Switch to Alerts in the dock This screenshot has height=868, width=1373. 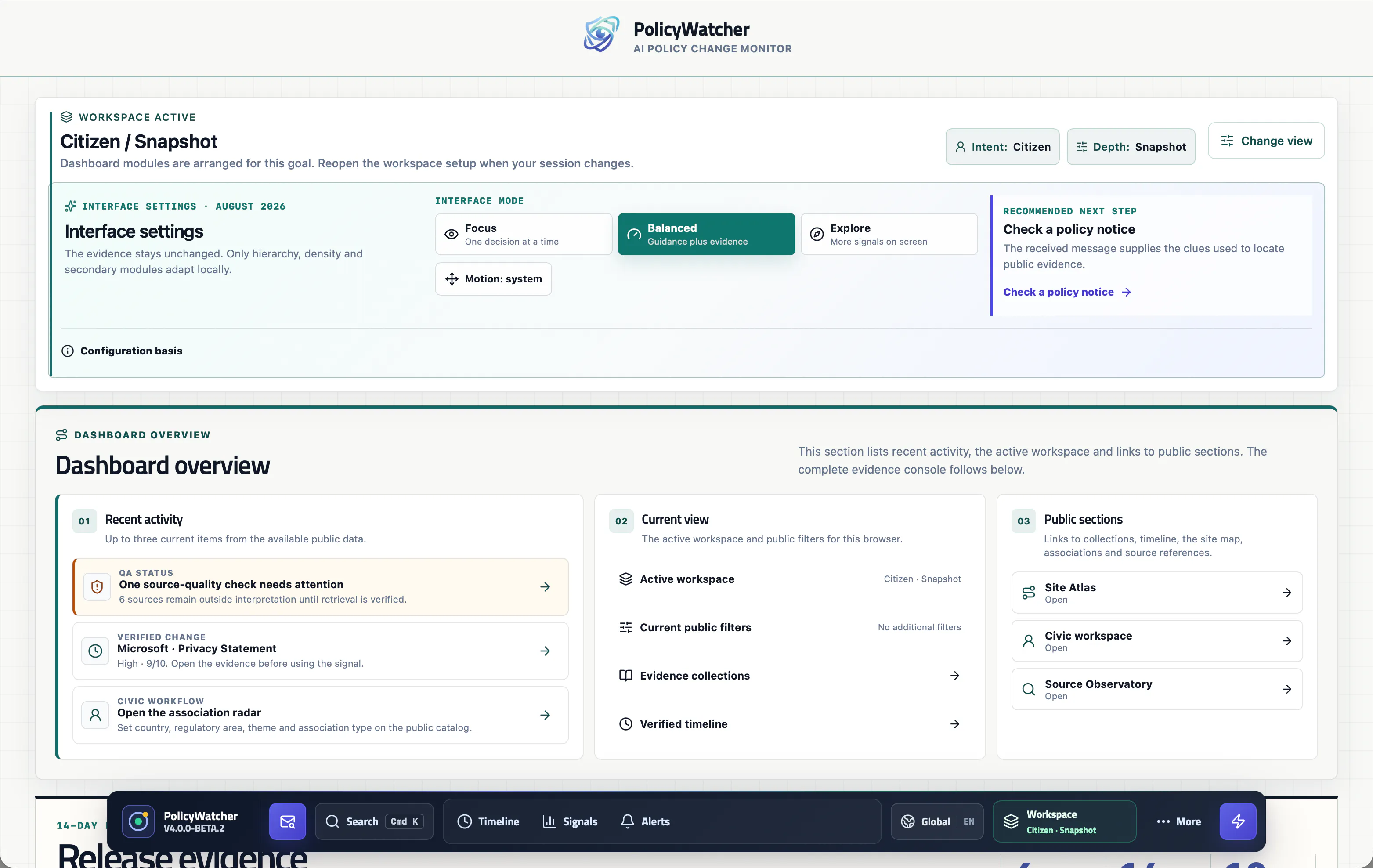645,821
